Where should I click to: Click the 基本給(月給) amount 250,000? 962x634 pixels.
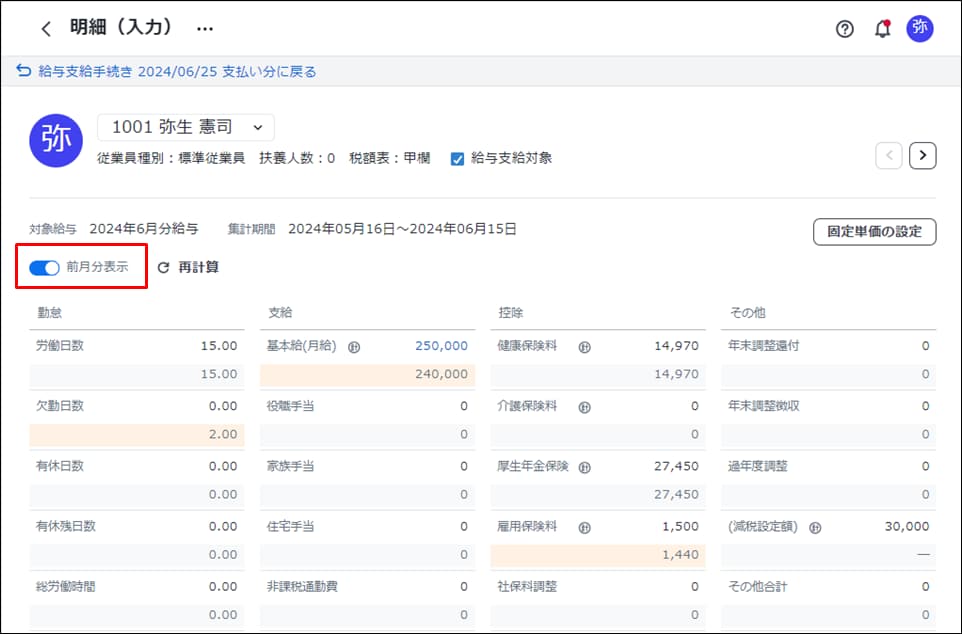pyautogui.click(x=441, y=346)
